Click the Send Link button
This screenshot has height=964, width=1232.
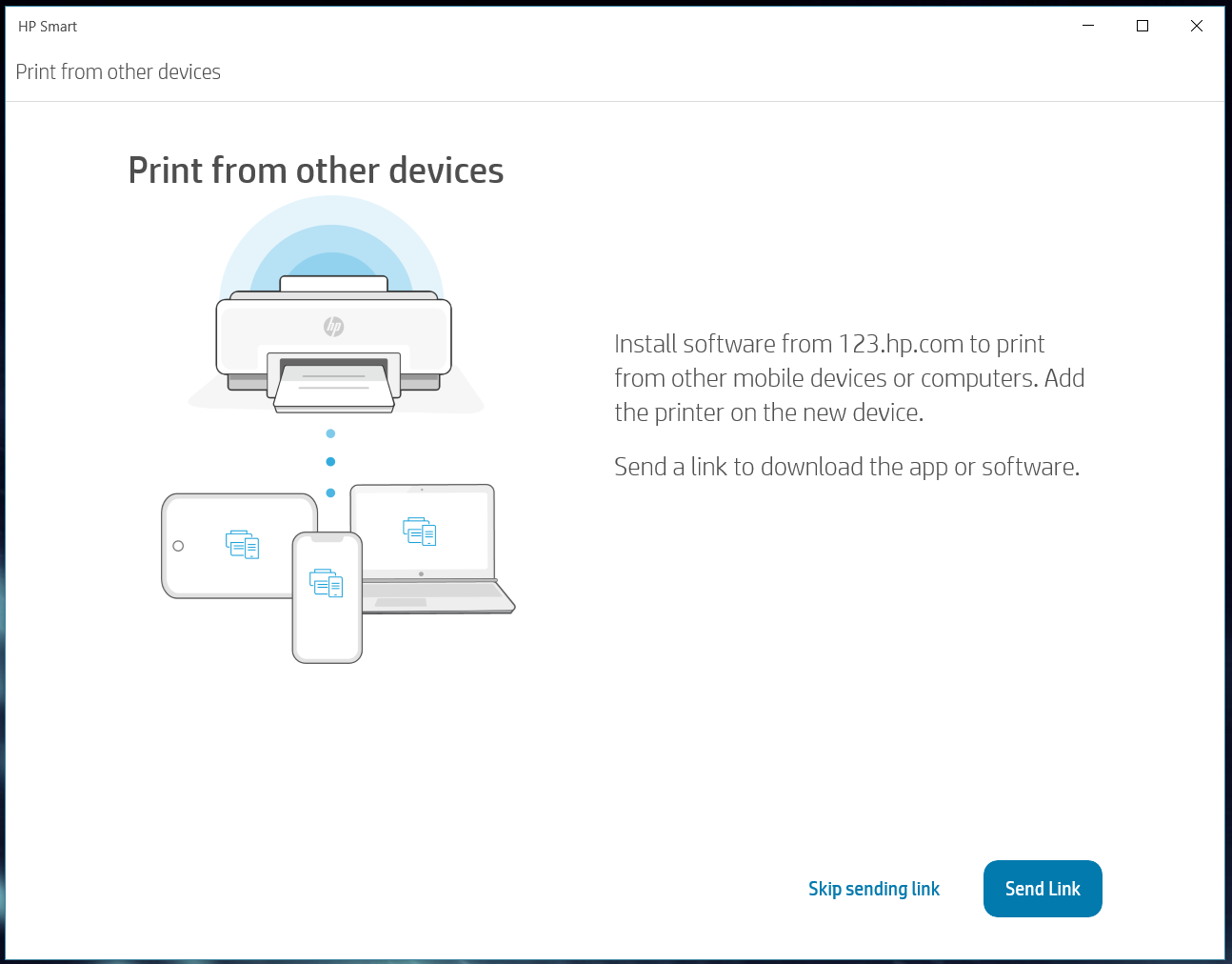[1043, 889]
